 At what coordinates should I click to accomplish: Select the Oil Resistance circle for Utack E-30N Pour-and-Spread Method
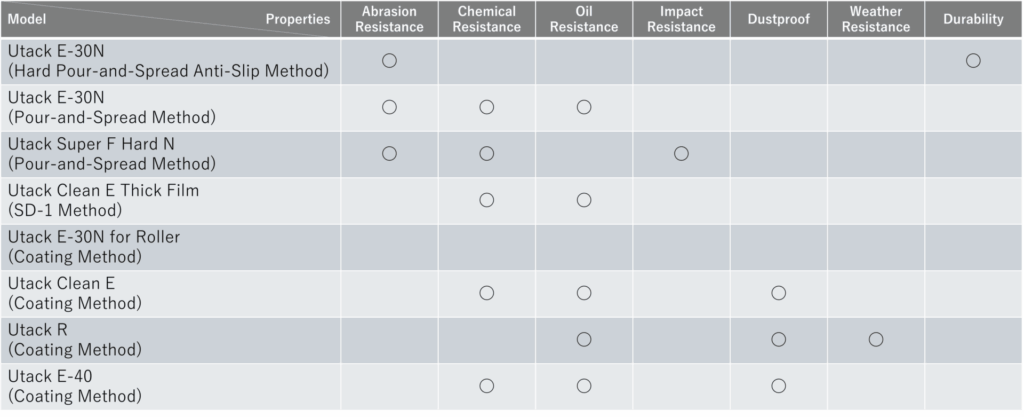[x=584, y=107]
